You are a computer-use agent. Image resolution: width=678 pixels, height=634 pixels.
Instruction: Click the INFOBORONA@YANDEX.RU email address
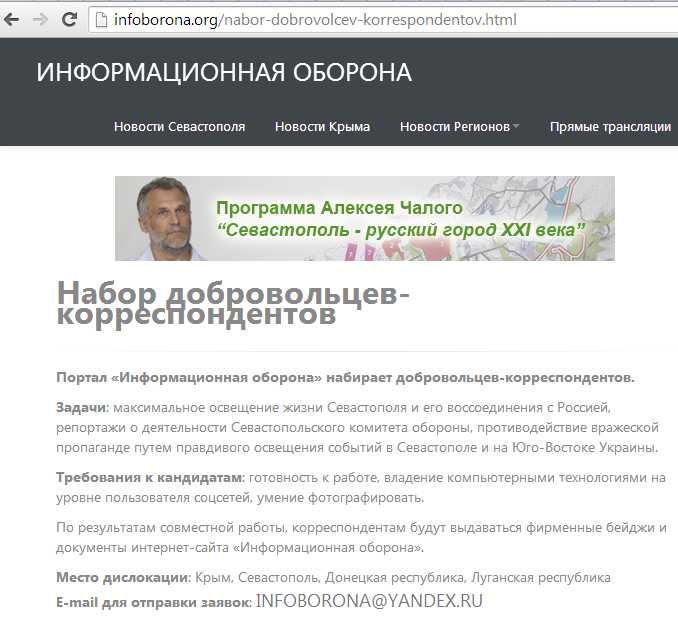369,601
